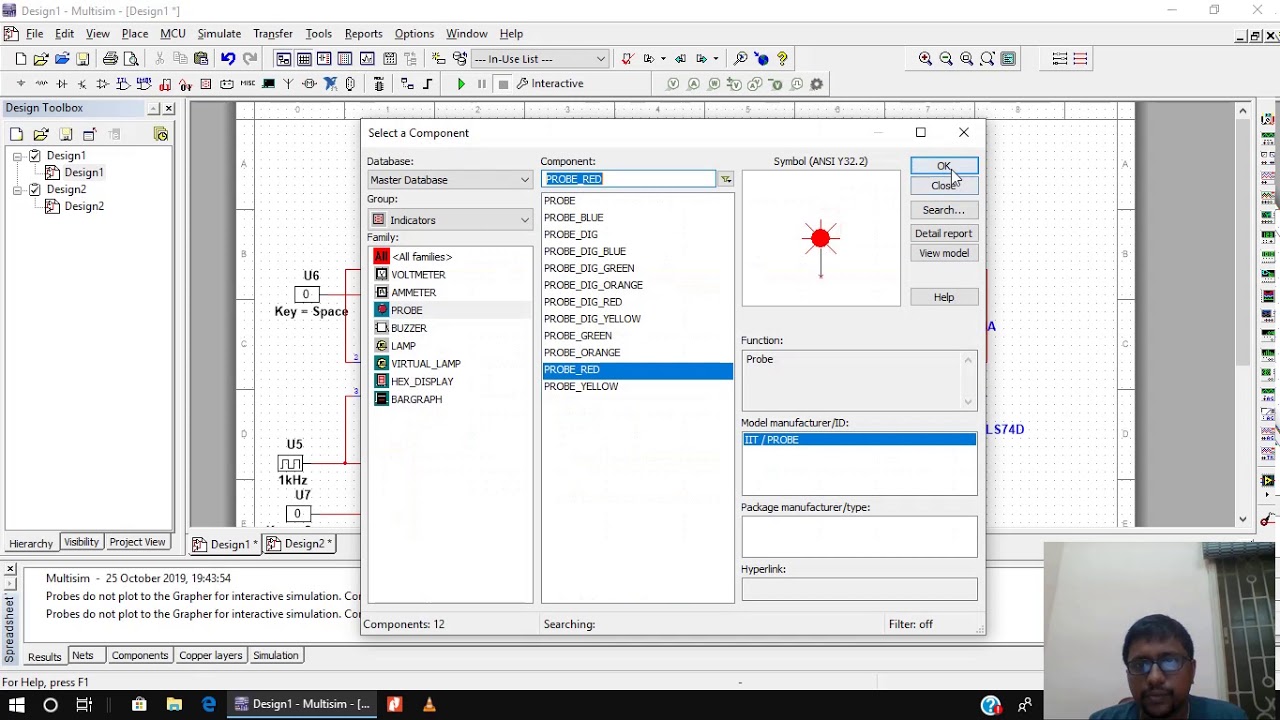Click the Zoom to fit page icon
This screenshot has height=720, width=1280.
coord(988,59)
